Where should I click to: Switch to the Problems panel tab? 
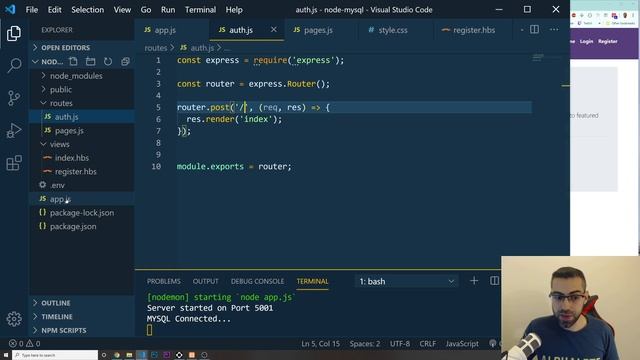[x=164, y=281]
